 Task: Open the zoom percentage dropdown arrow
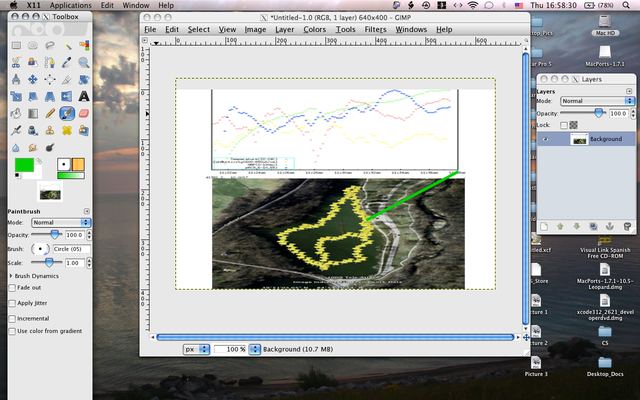point(255,349)
